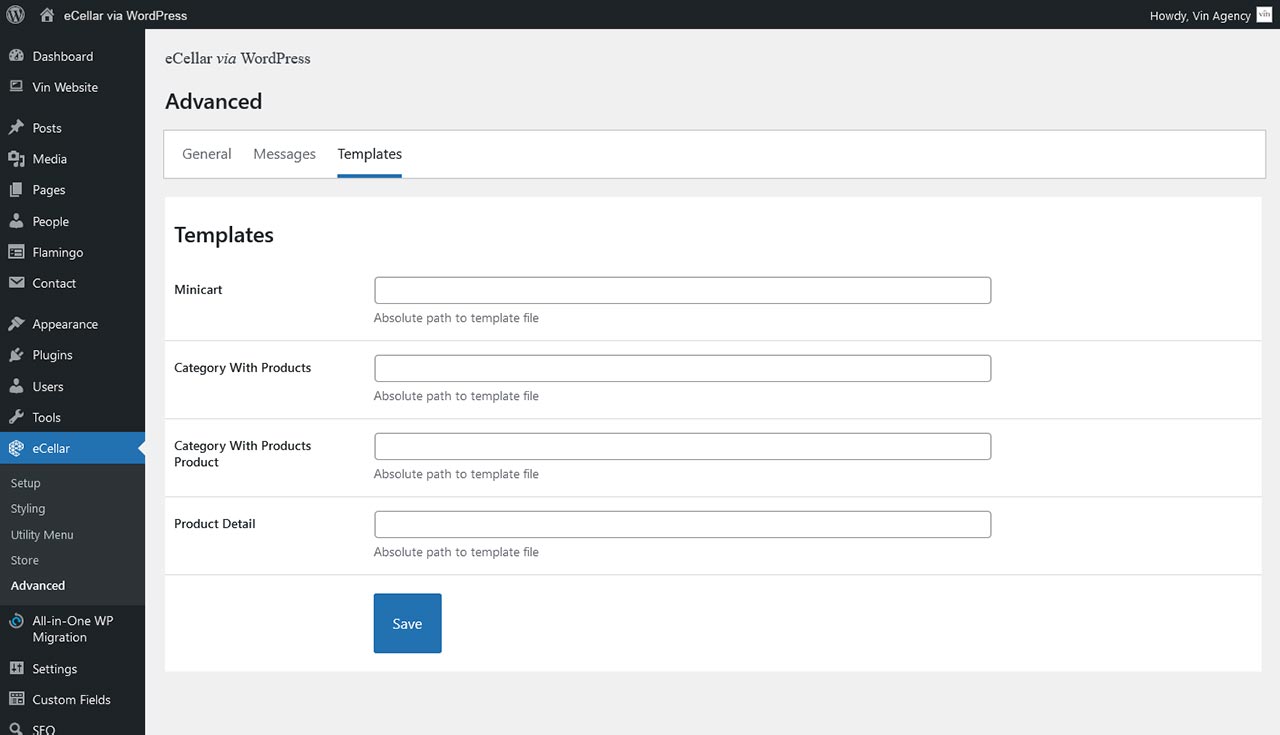Click the home icon in admin bar
Image resolution: width=1280 pixels, height=735 pixels.
pyautogui.click(x=47, y=15)
